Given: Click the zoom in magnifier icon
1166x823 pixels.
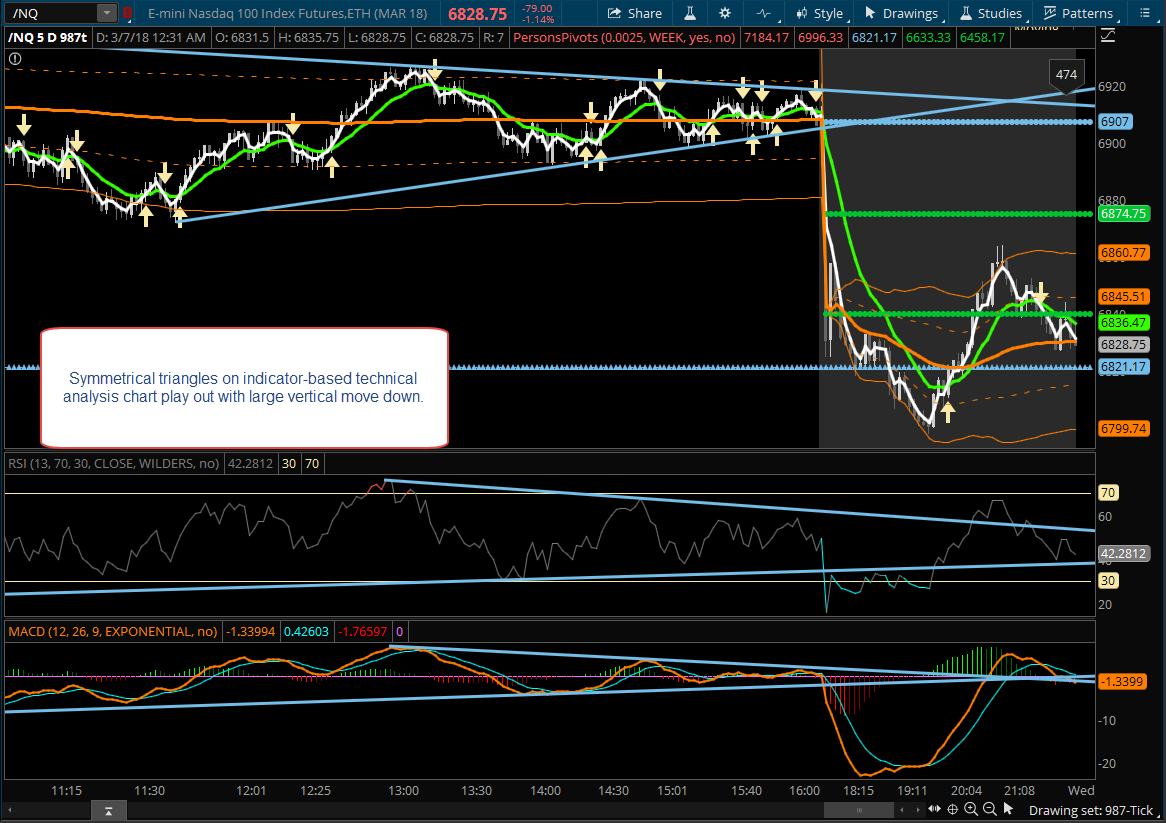Looking at the screenshot, I should pyautogui.click(x=971, y=810).
